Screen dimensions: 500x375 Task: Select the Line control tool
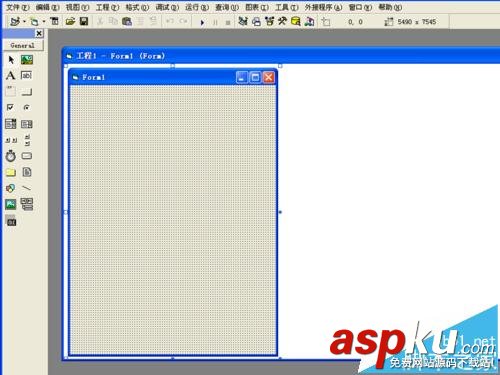click(x=27, y=188)
